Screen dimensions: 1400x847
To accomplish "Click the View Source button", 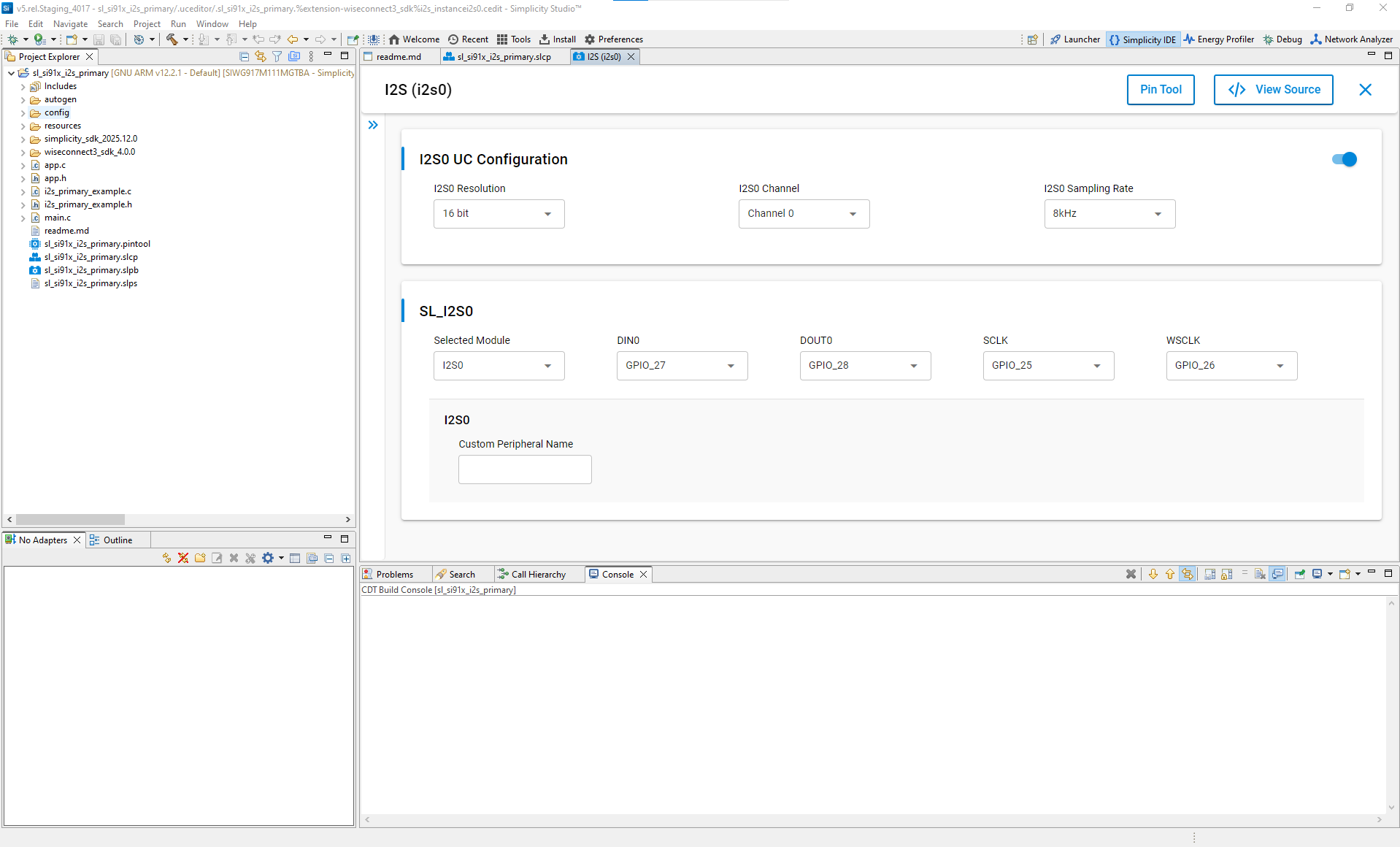I will point(1273,89).
